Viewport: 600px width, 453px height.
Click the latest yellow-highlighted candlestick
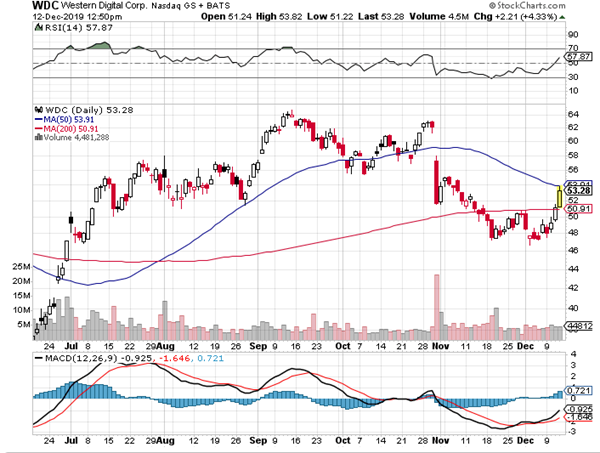[x=558, y=189]
